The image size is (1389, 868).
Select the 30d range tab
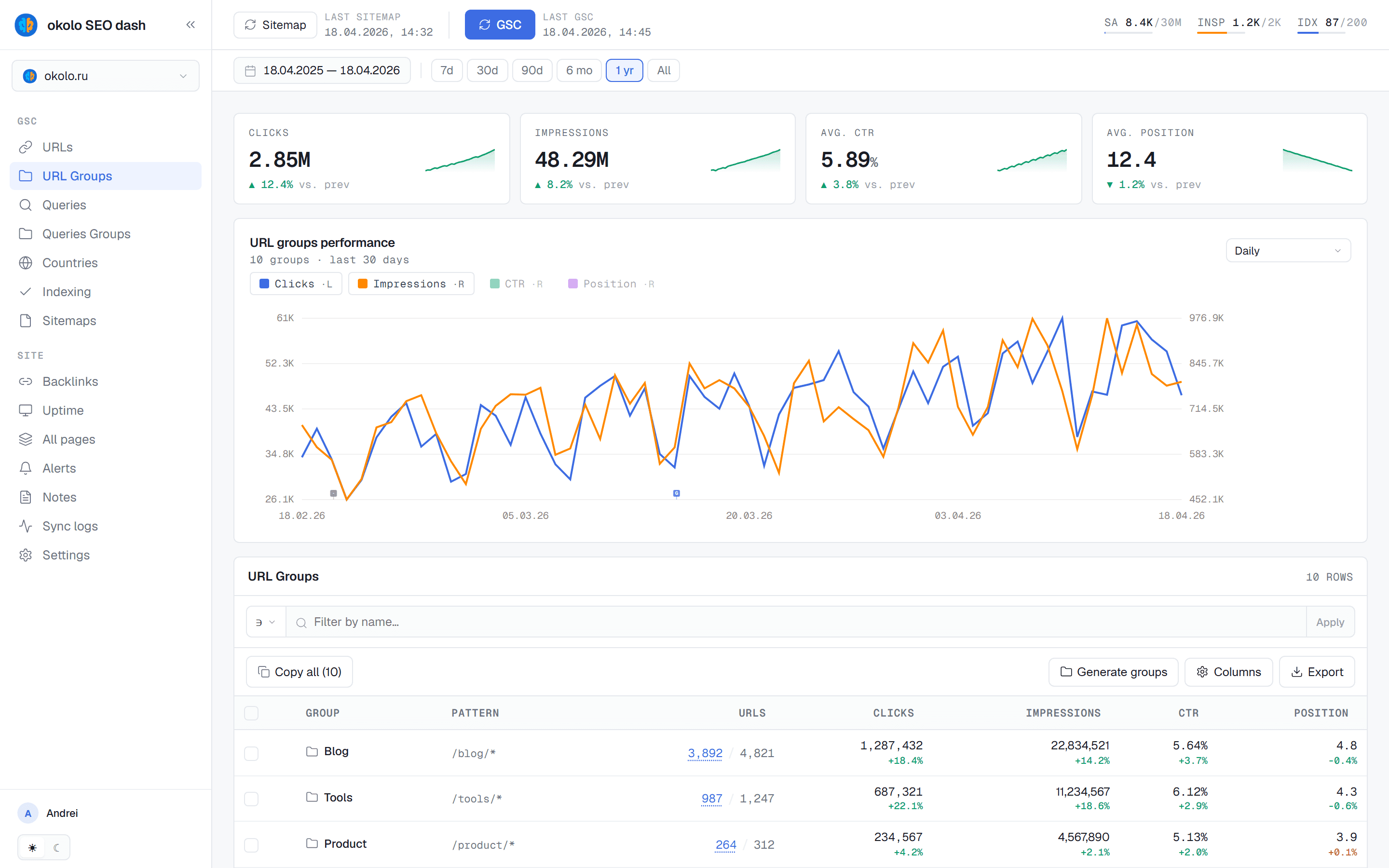(x=487, y=70)
